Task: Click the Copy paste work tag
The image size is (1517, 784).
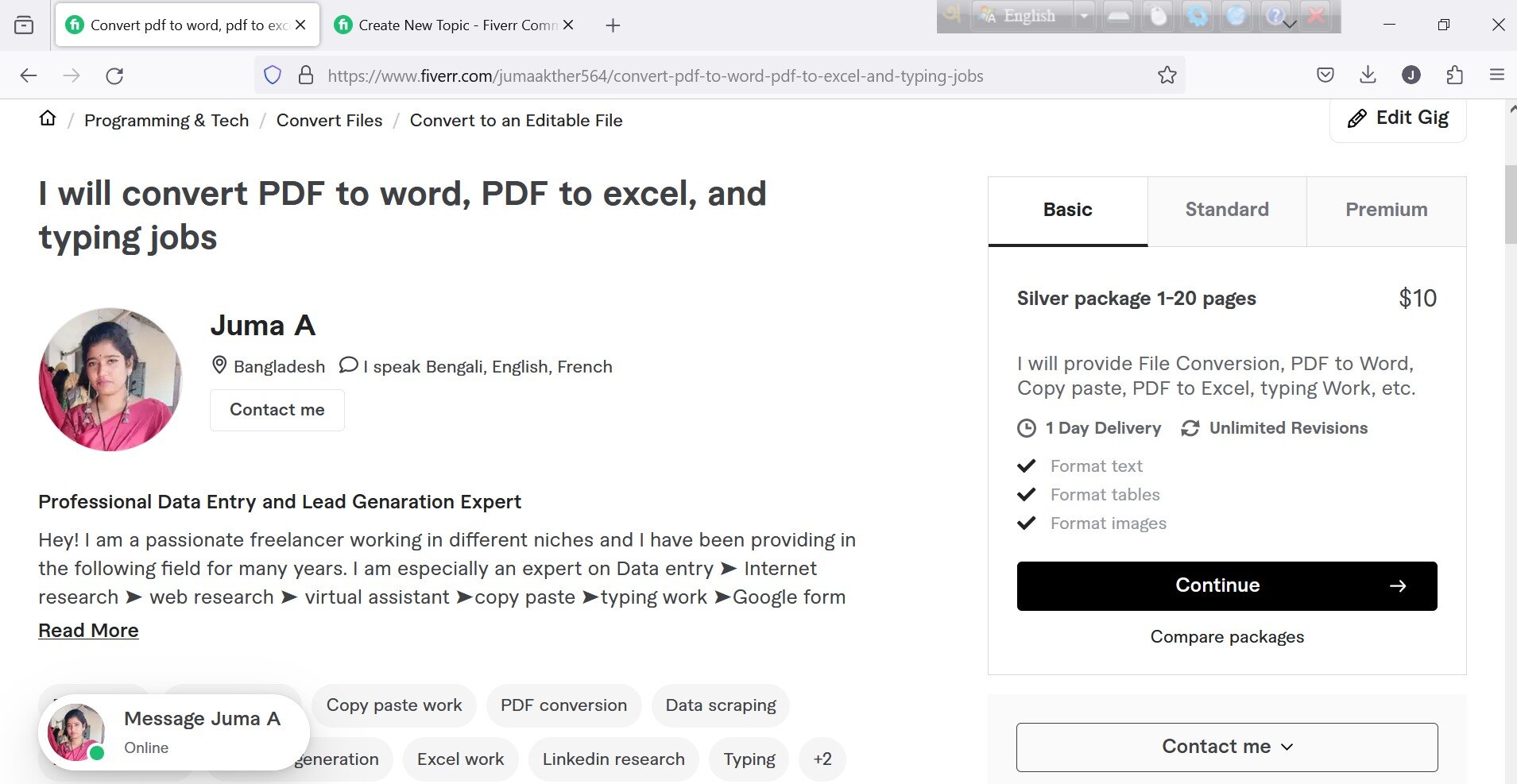Action: [394, 705]
